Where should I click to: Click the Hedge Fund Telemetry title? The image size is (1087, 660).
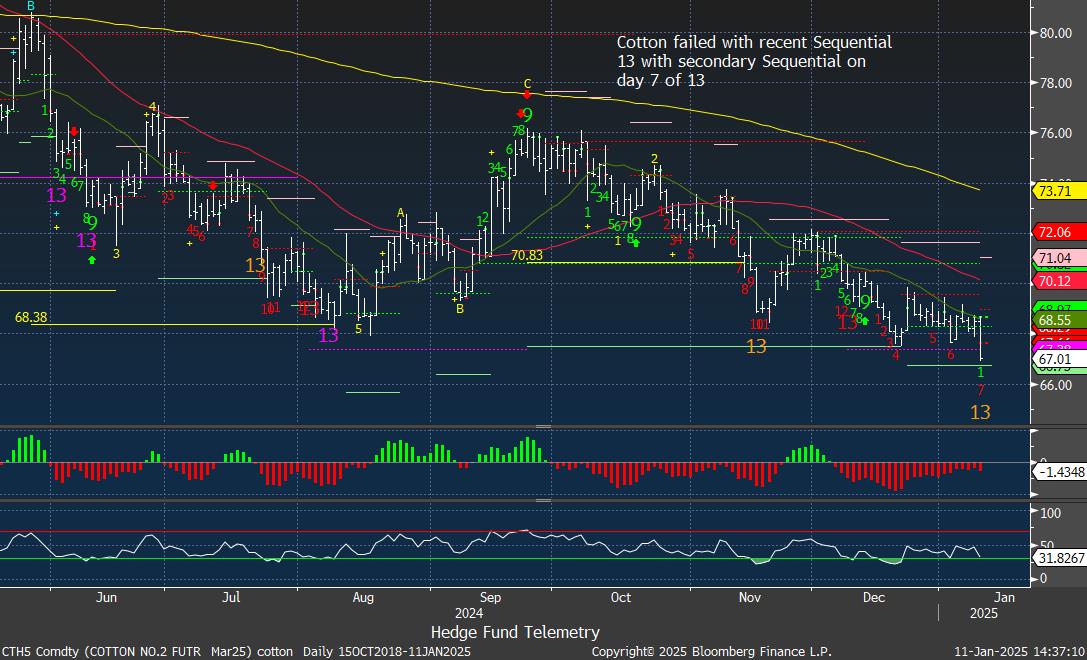pos(515,632)
